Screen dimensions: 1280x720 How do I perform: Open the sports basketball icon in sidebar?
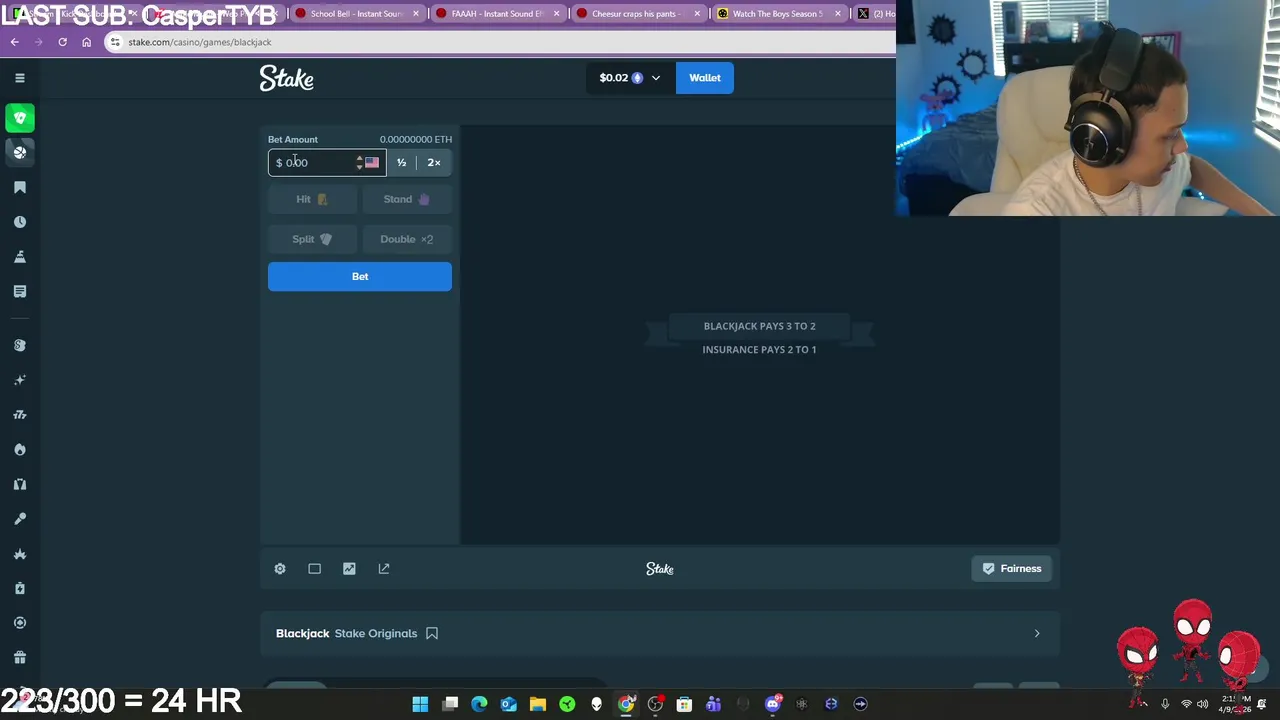[x=20, y=152]
